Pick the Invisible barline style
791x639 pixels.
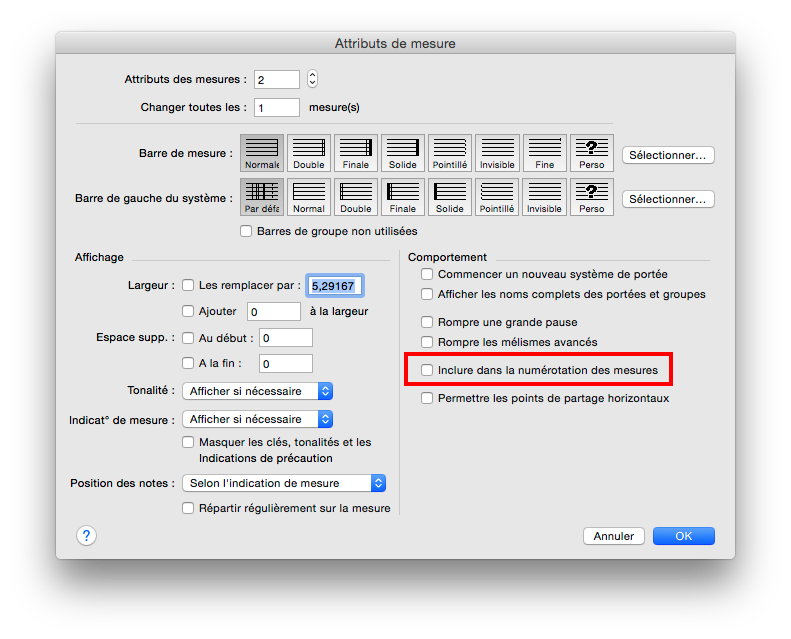pos(497,153)
